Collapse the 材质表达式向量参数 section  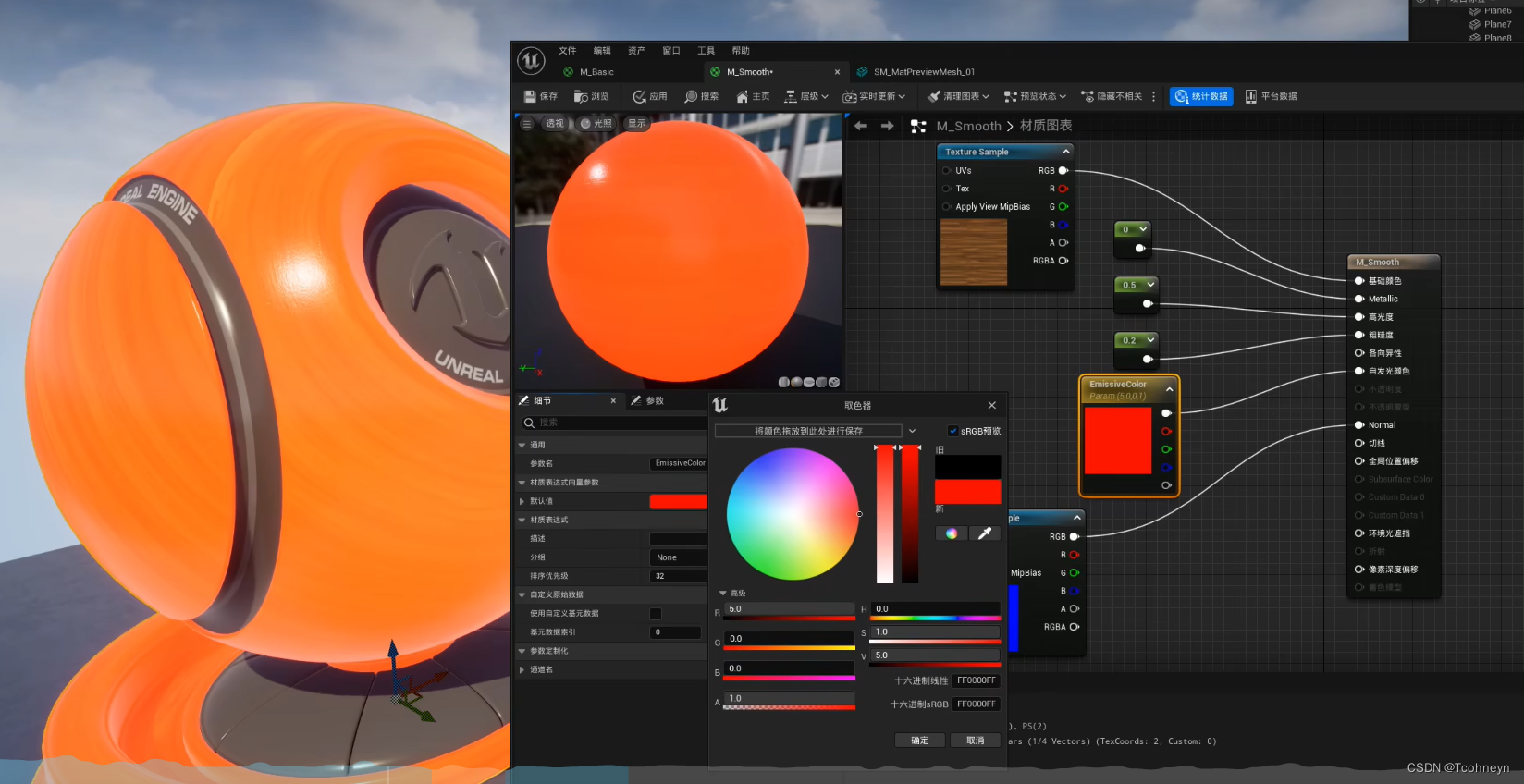coord(522,483)
